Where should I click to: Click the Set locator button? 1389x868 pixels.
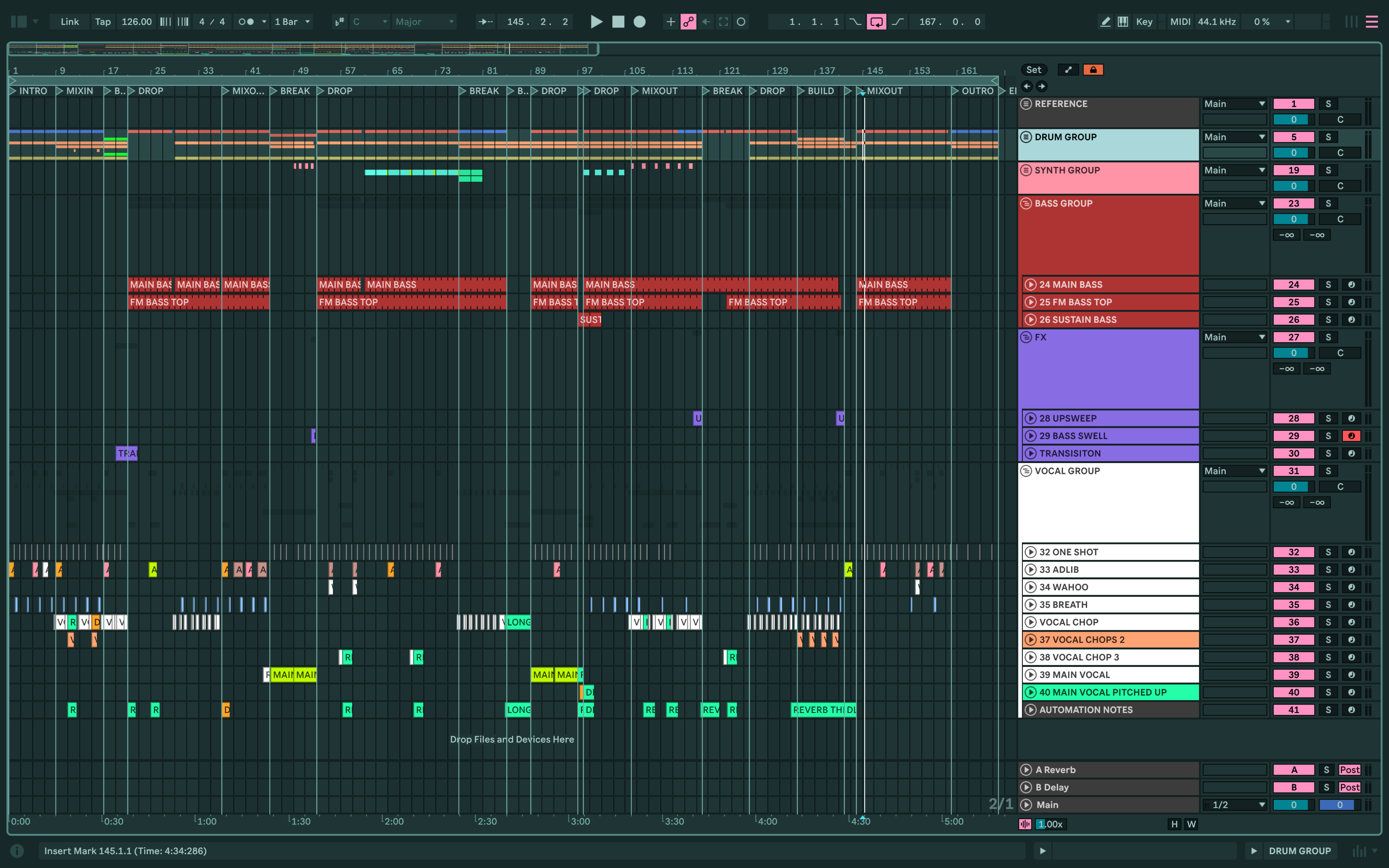[x=1034, y=70]
